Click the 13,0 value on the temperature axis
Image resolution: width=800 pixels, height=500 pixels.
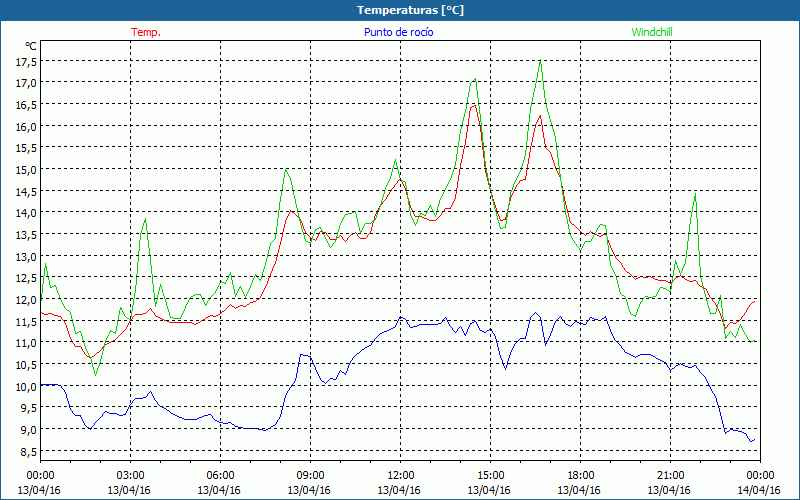[27, 256]
